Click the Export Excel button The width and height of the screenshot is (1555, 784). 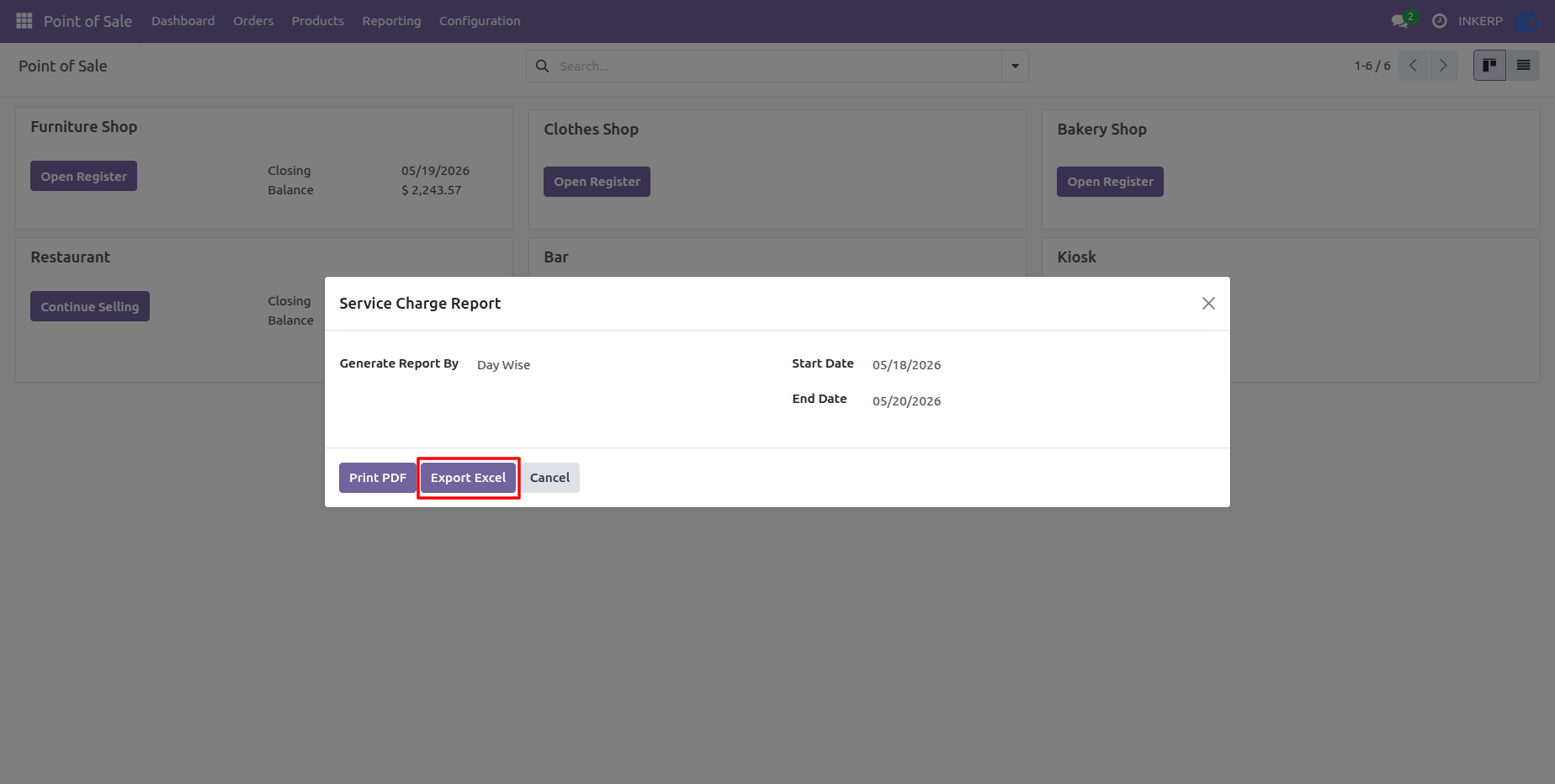[x=468, y=478]
